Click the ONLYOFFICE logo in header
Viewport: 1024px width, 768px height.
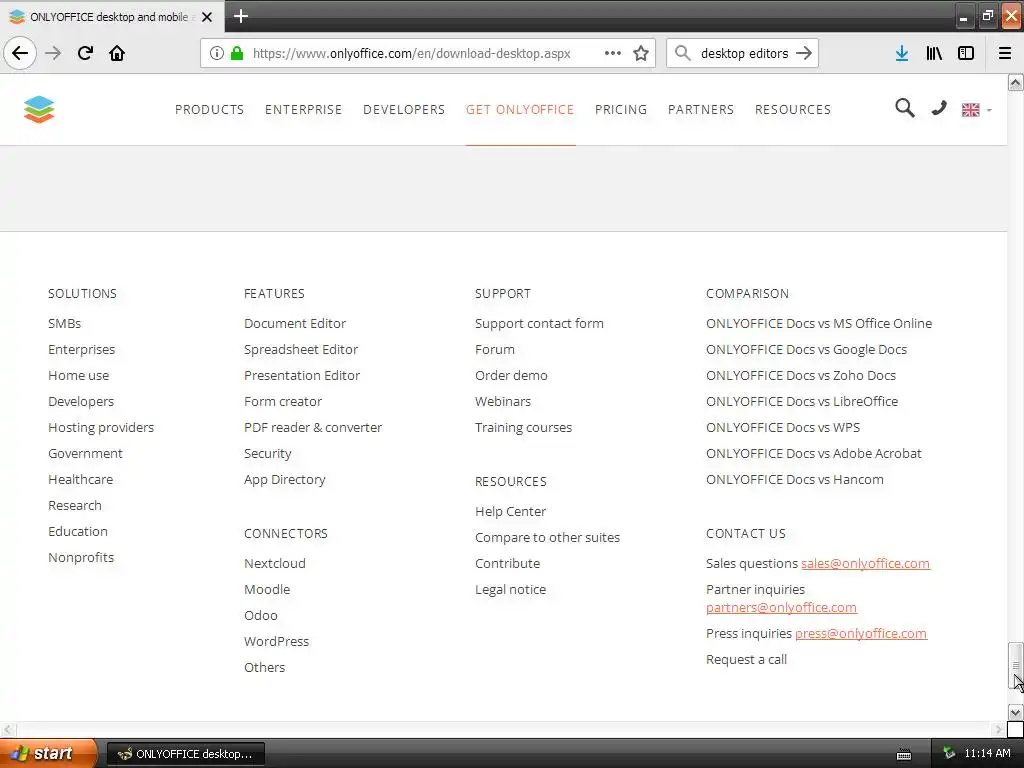[39, 109]
